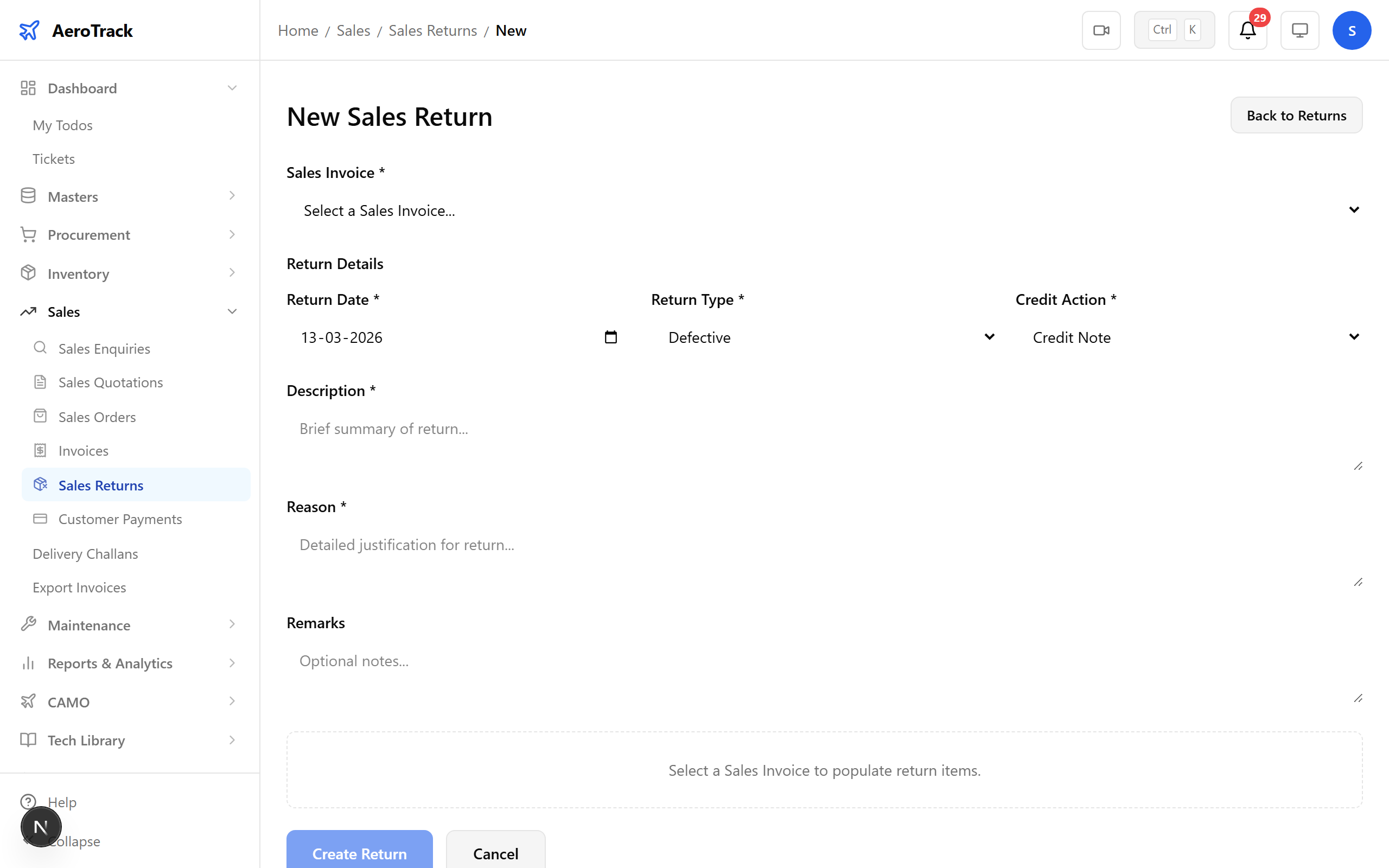
Task: Navigate to Home via breadcrumb
Action: [x=297, y=30]
